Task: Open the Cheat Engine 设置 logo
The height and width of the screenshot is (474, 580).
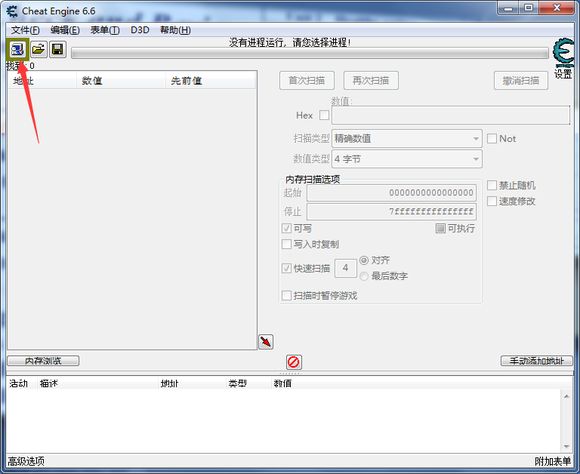Action: tap(563, 58)
